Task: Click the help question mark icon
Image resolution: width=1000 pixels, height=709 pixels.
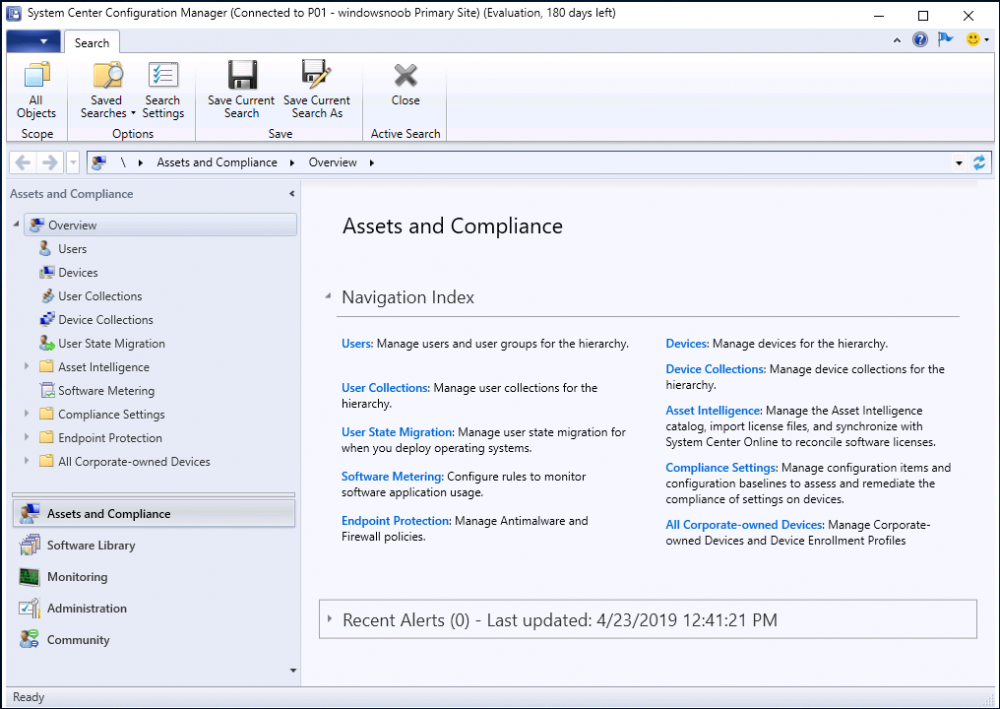Action: (x=920, y=40)
